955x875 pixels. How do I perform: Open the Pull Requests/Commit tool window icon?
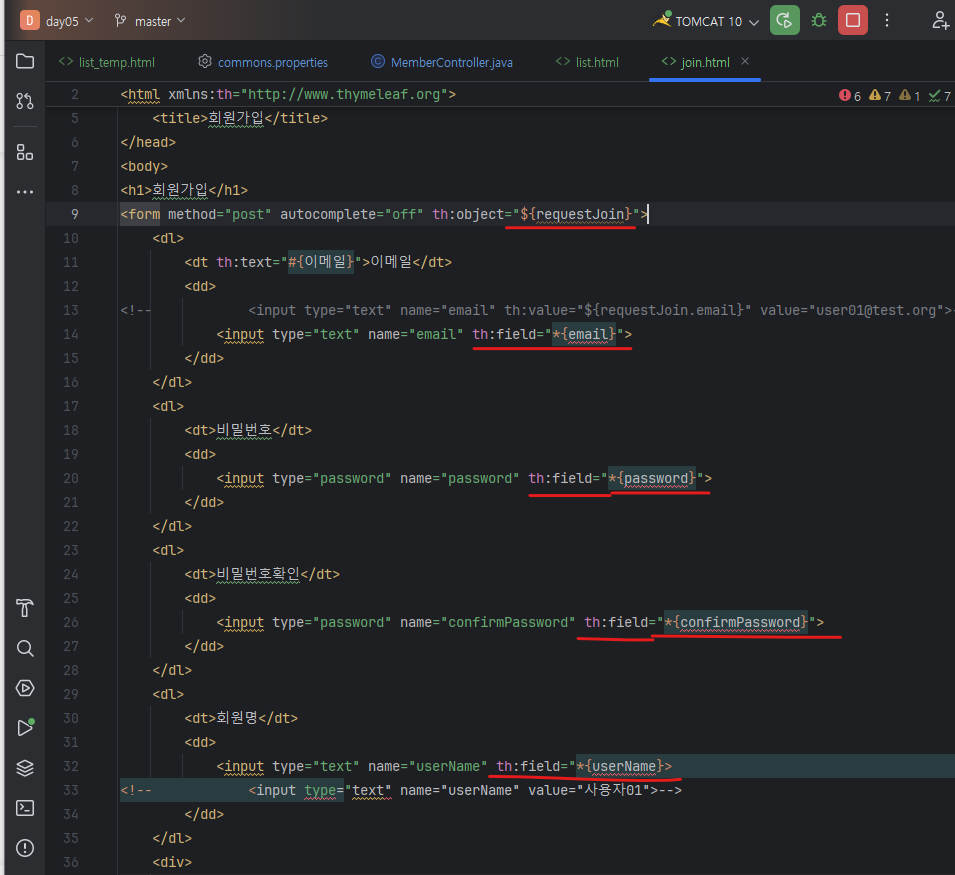[x=25, y=101]
